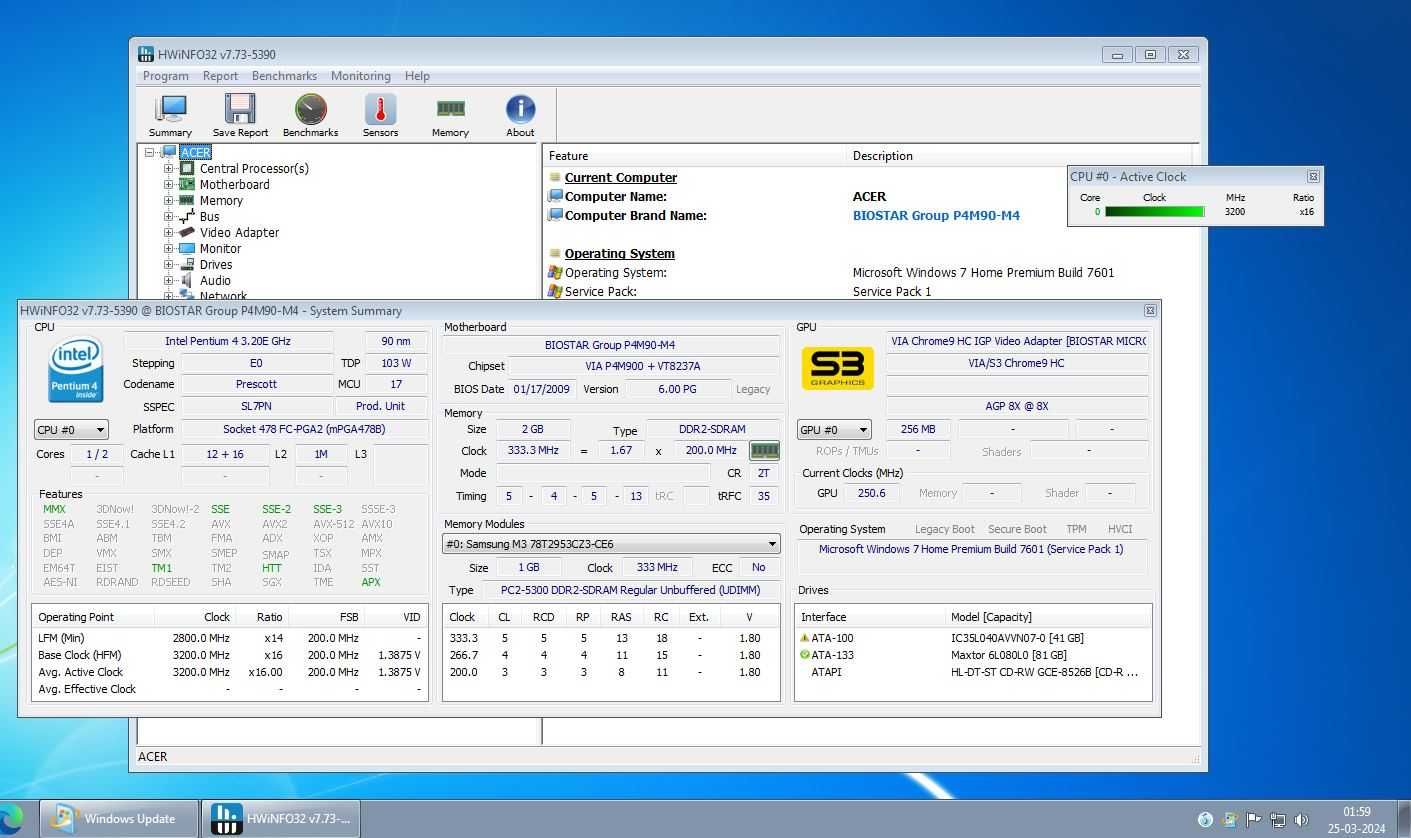Click the Intel Pentium 4 3.20E GHz field
This screenshot has height=838, width=1411.
click(228, 341)
